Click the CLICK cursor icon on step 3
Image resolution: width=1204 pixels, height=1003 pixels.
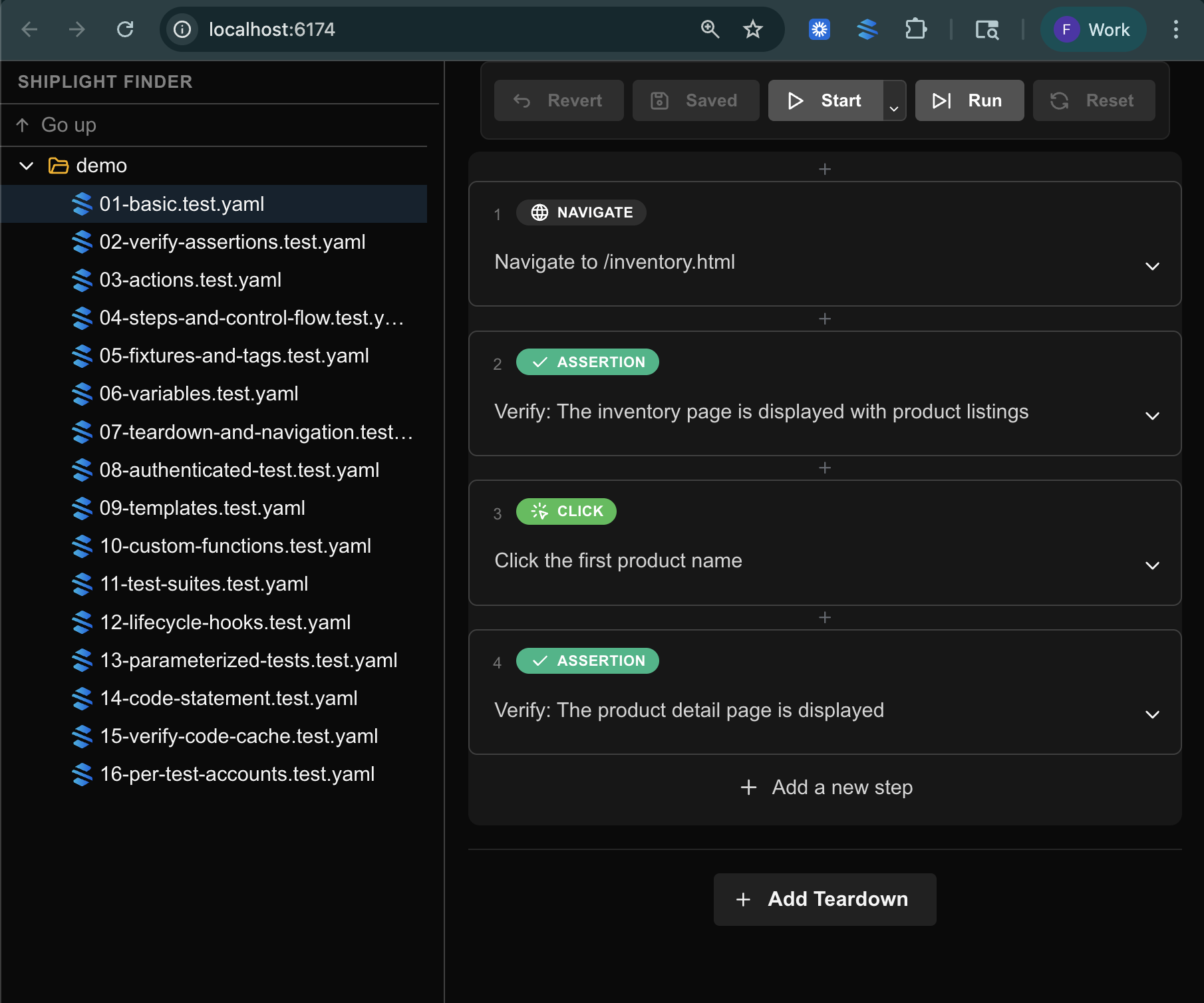click(x=540, y=511)
